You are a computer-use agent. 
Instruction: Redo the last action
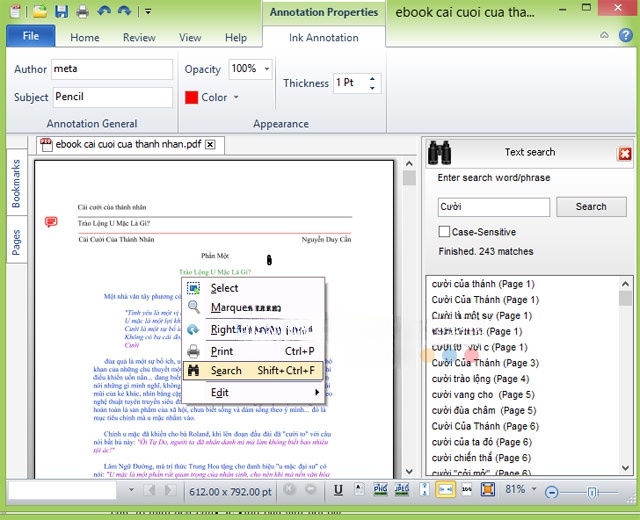tap(124, 11)
